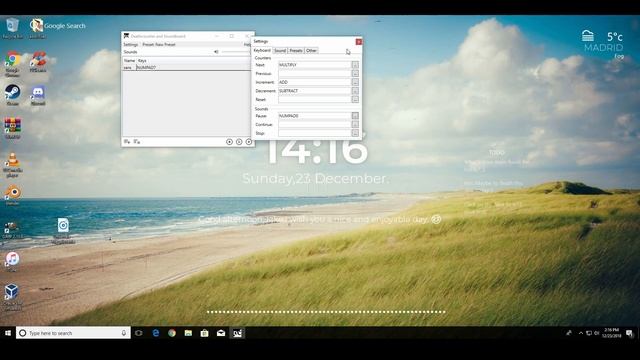
Task: Click the empty Reset counter key field
Action: pos(315,99)
